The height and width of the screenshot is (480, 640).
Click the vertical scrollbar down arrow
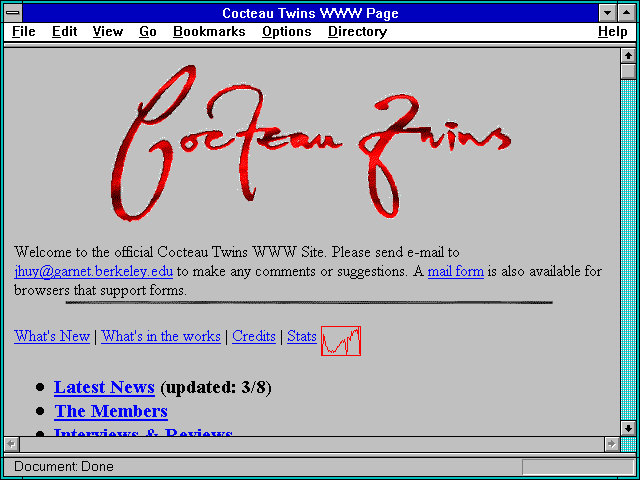tap(629, 428)
